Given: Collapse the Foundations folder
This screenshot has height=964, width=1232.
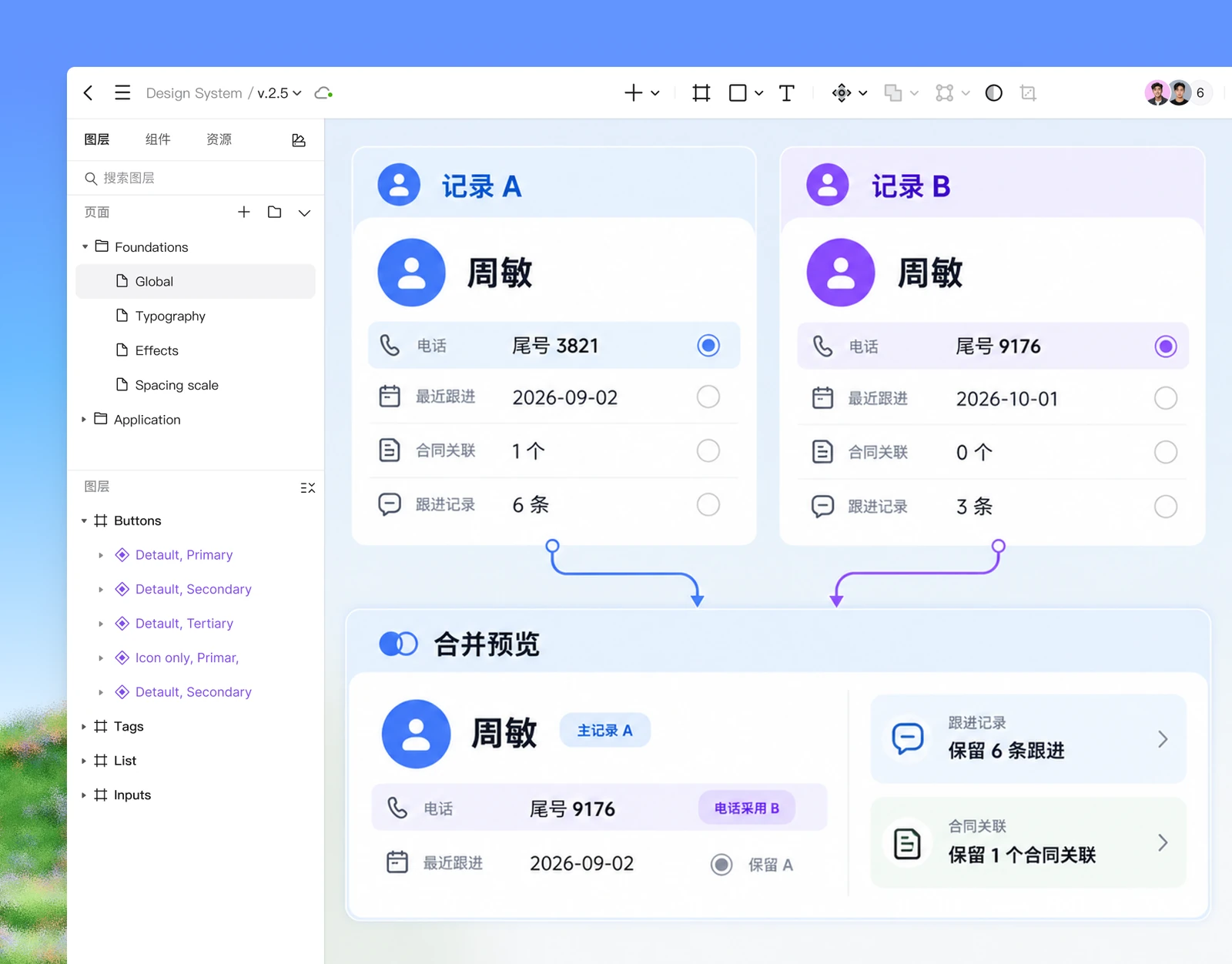Looking at the screenshot, I should (85, 247).
